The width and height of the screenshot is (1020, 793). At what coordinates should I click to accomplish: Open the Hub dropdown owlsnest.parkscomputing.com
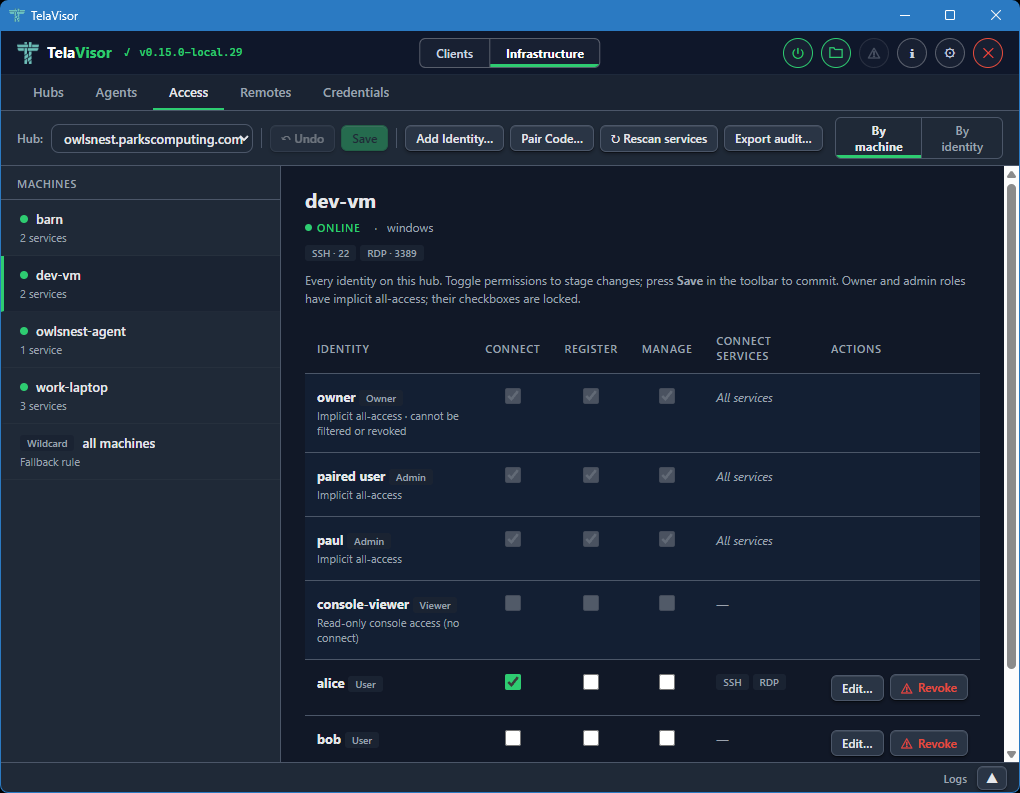pos(152,139)
